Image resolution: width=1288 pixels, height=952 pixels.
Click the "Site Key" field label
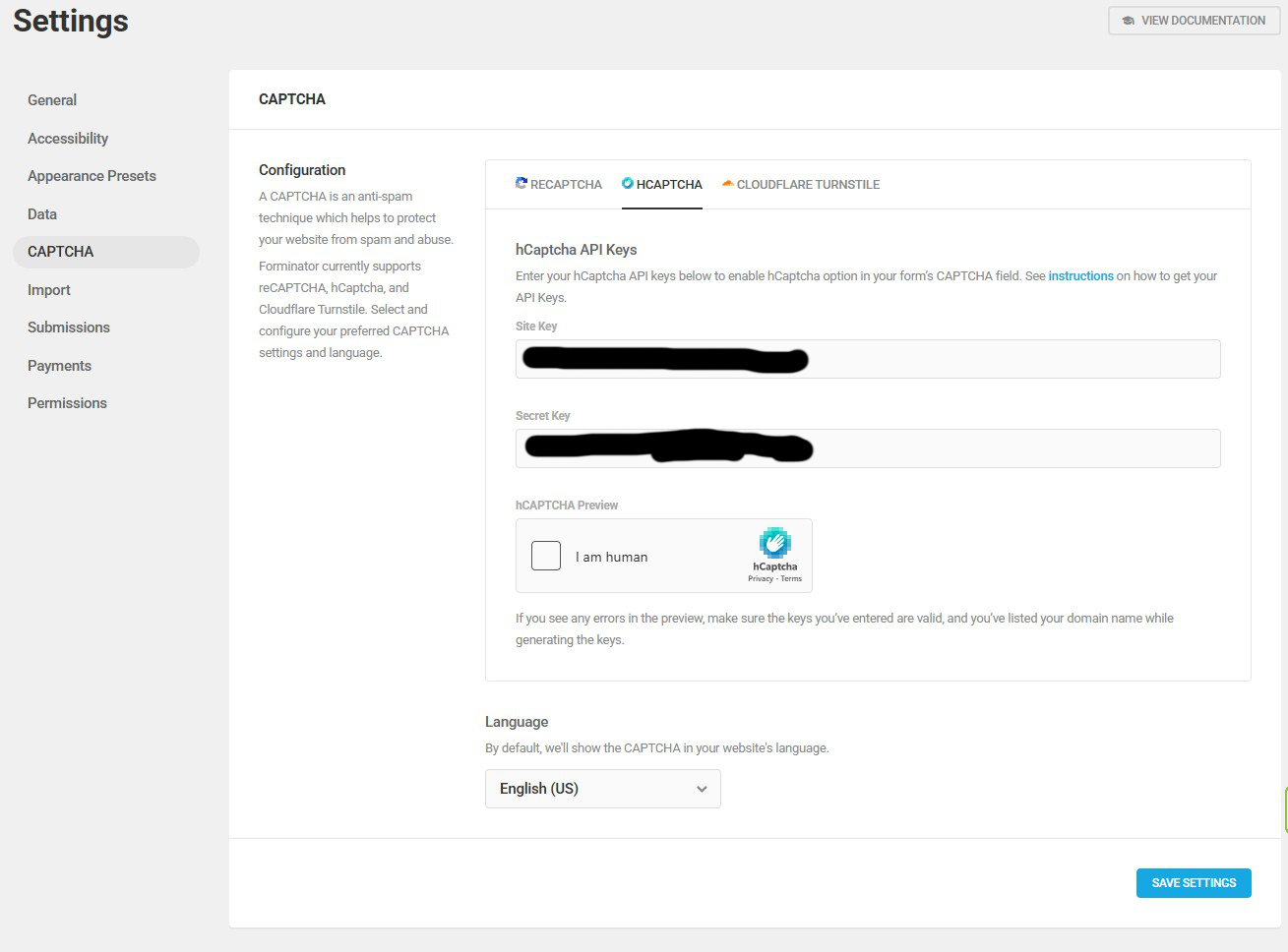[x=536, y=327]
